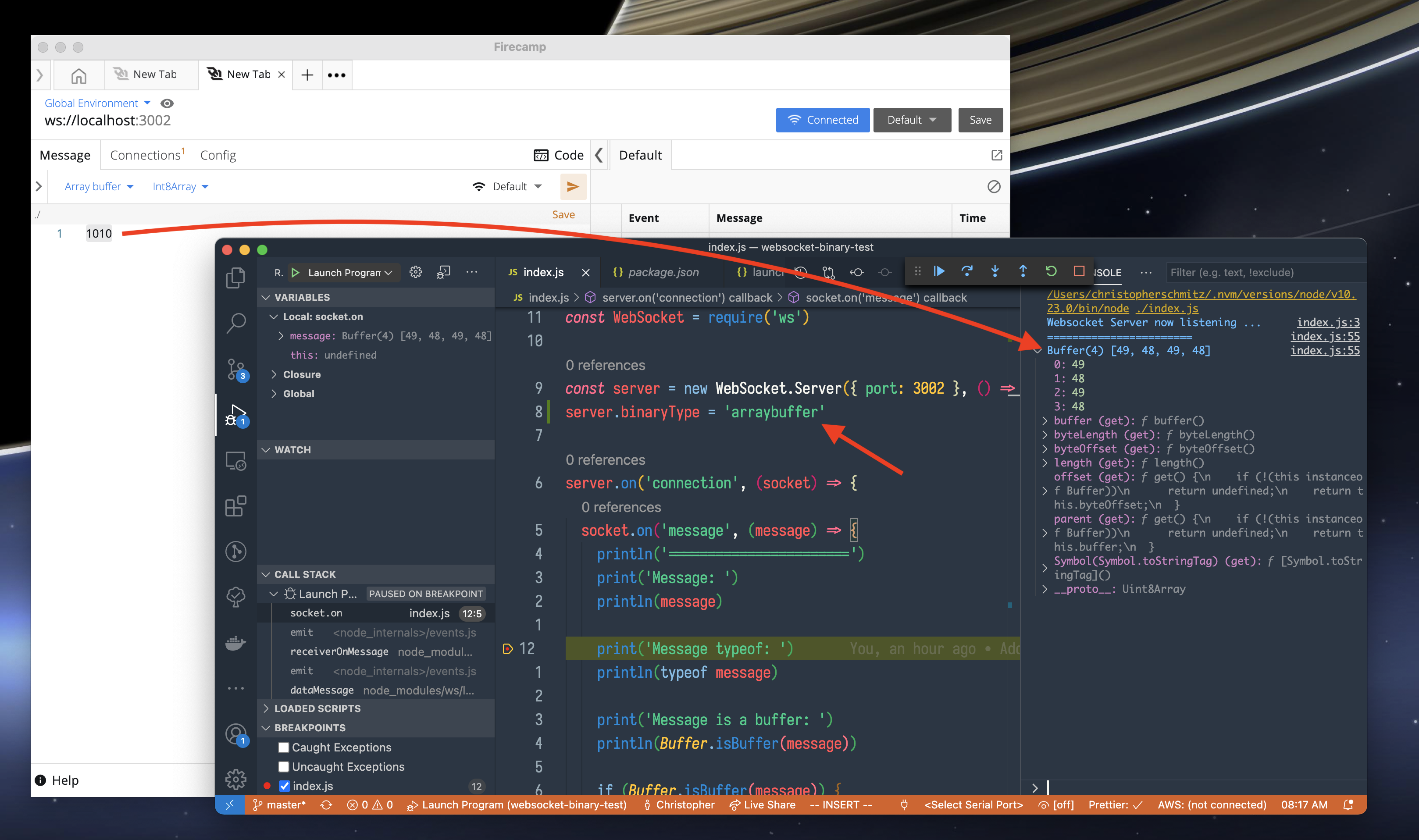Select the Step Over debug control

[967, 272]
